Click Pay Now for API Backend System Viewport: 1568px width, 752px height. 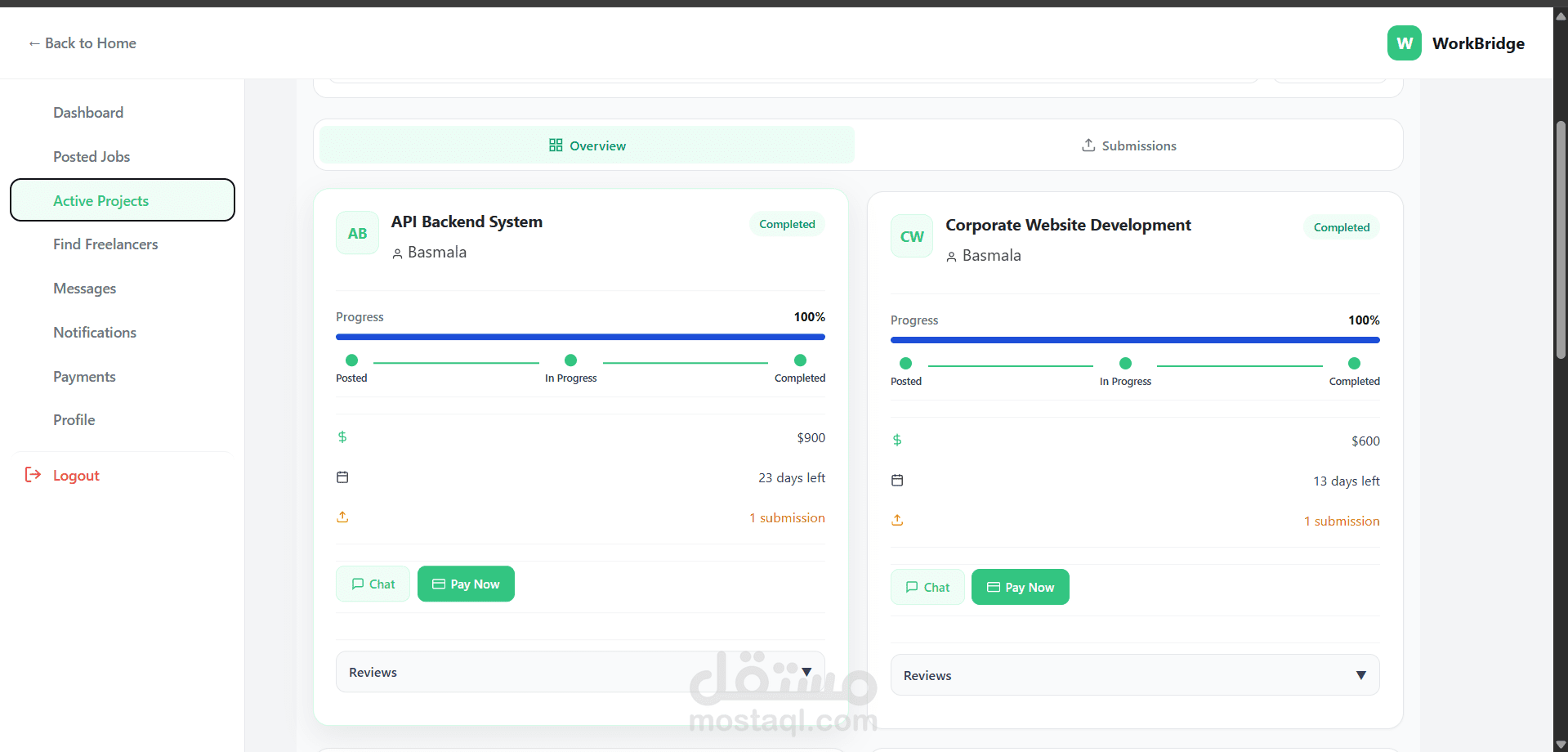[x=466, y=584]
